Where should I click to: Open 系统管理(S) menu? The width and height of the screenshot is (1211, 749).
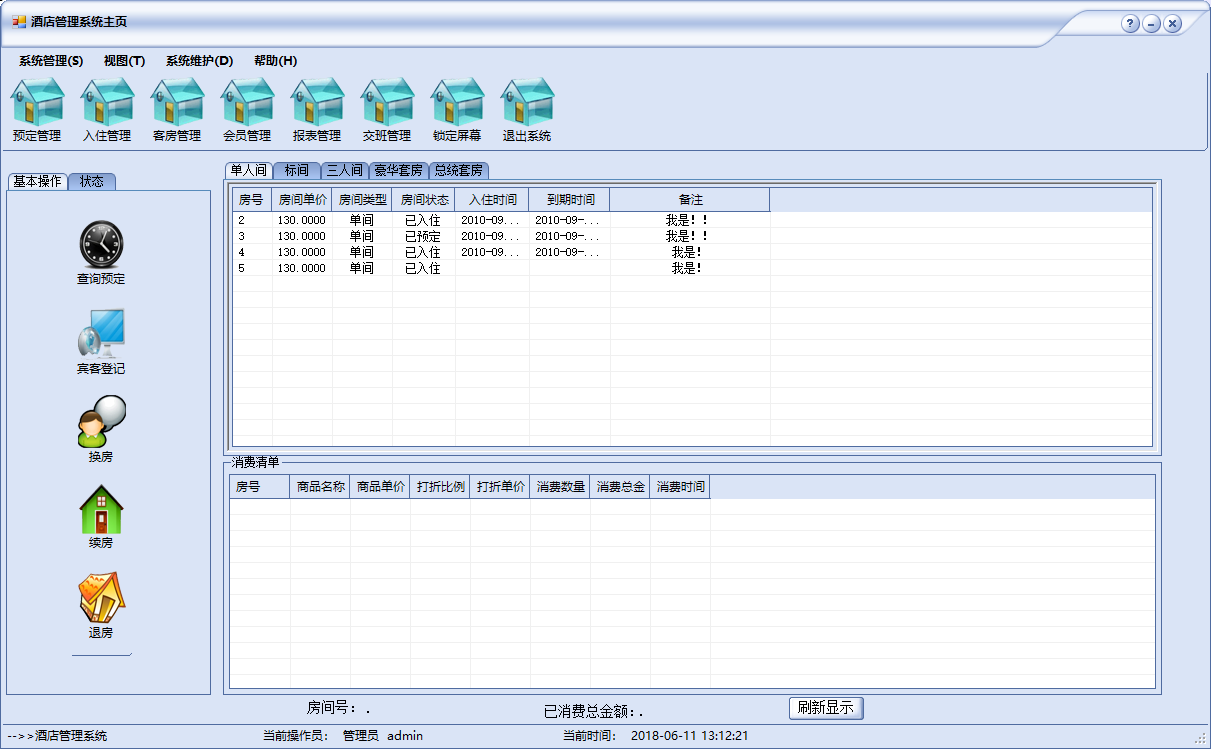[x=51, y=60]
